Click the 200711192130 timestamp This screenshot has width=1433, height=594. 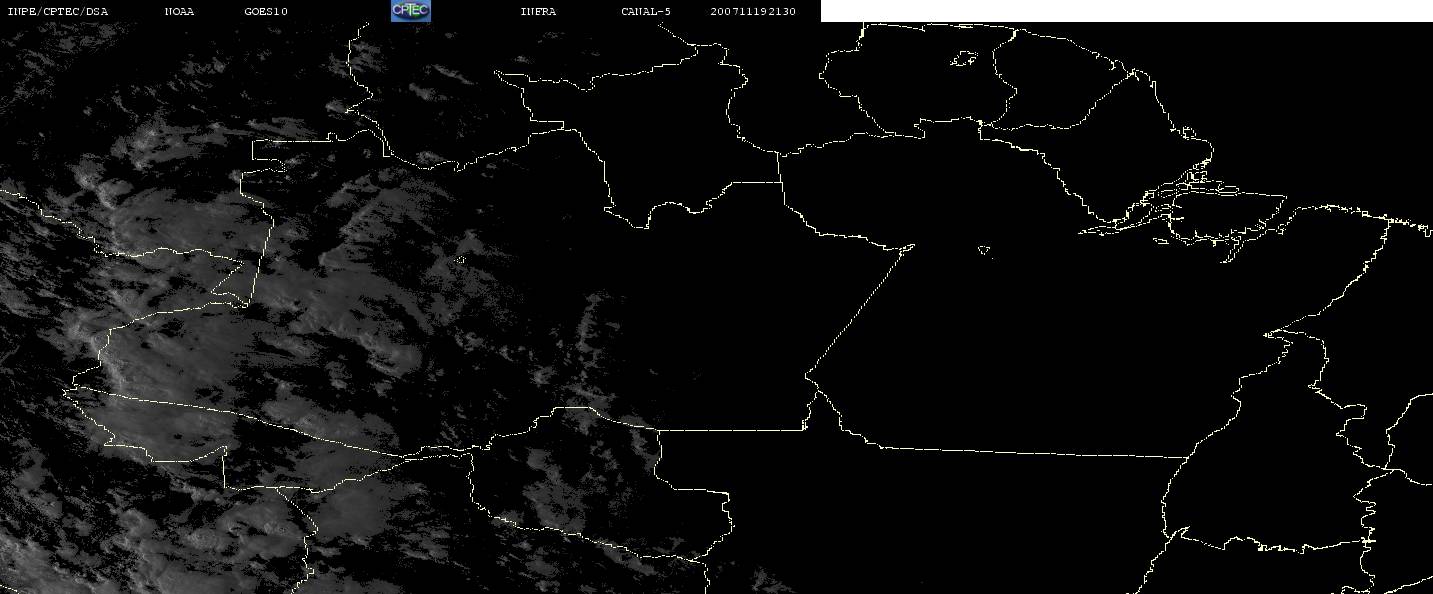[753, 12]
